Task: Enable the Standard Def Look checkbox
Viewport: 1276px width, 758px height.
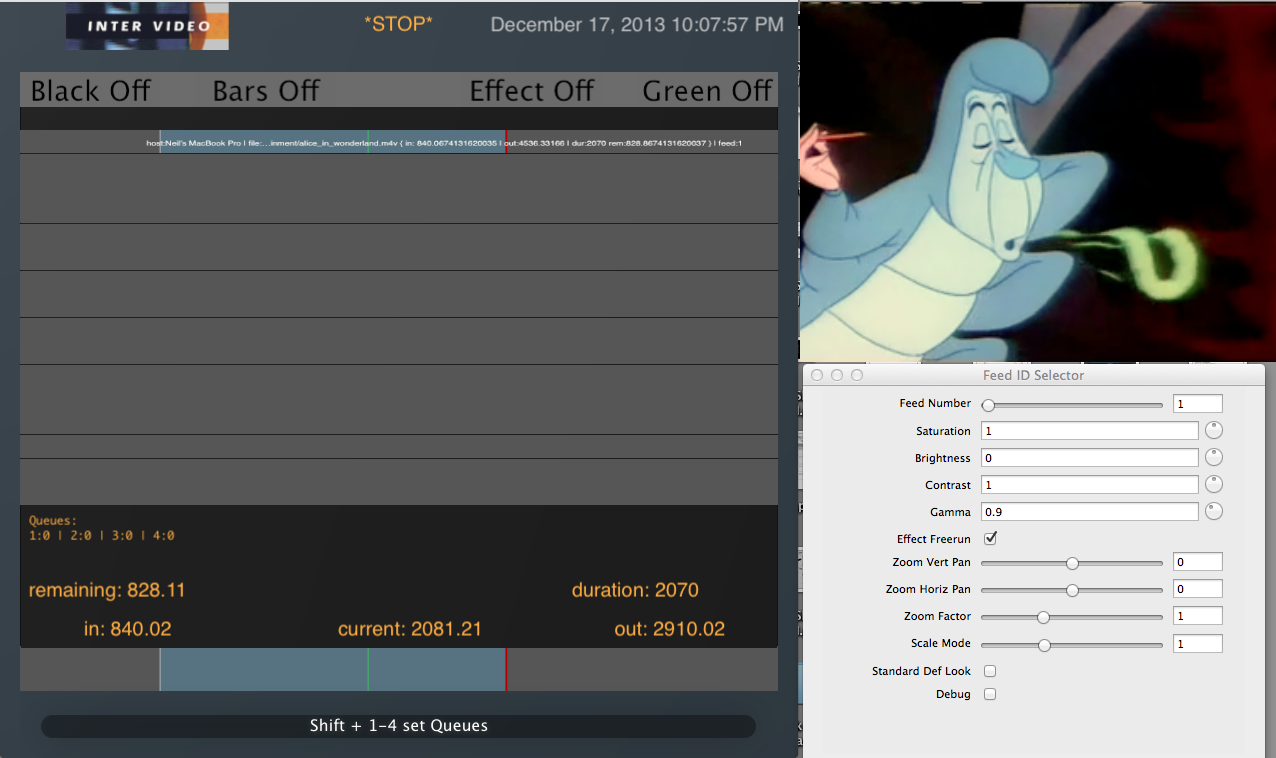Action: (x=990, y=671)
